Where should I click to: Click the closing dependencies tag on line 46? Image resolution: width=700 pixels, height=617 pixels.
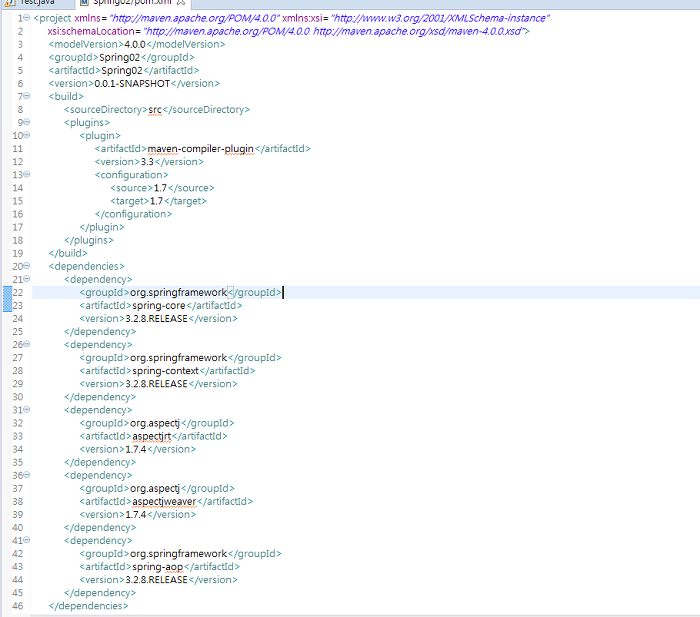coord(88,606)
